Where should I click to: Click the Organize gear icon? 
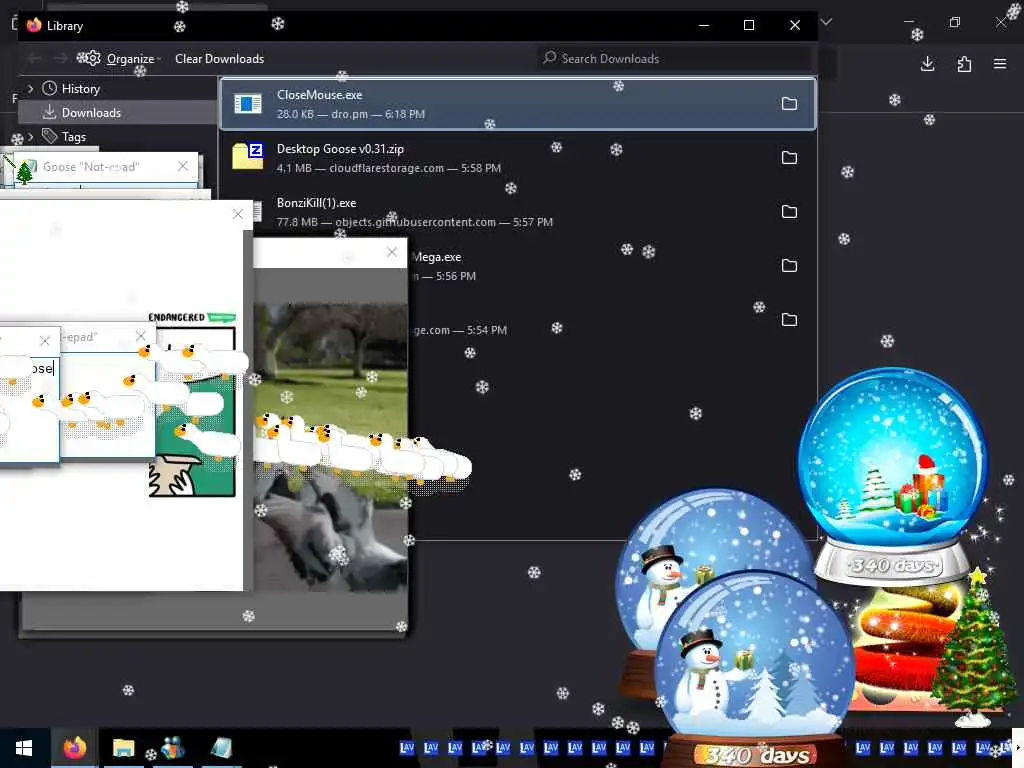click(93, 58)
